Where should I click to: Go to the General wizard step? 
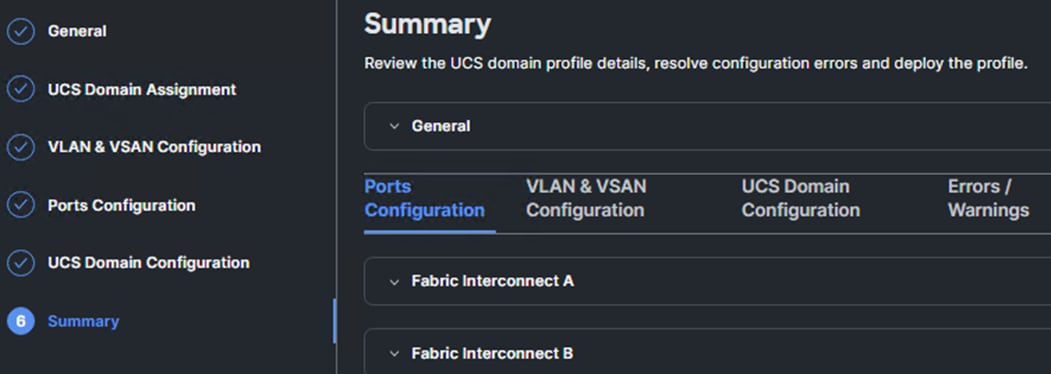77,32
